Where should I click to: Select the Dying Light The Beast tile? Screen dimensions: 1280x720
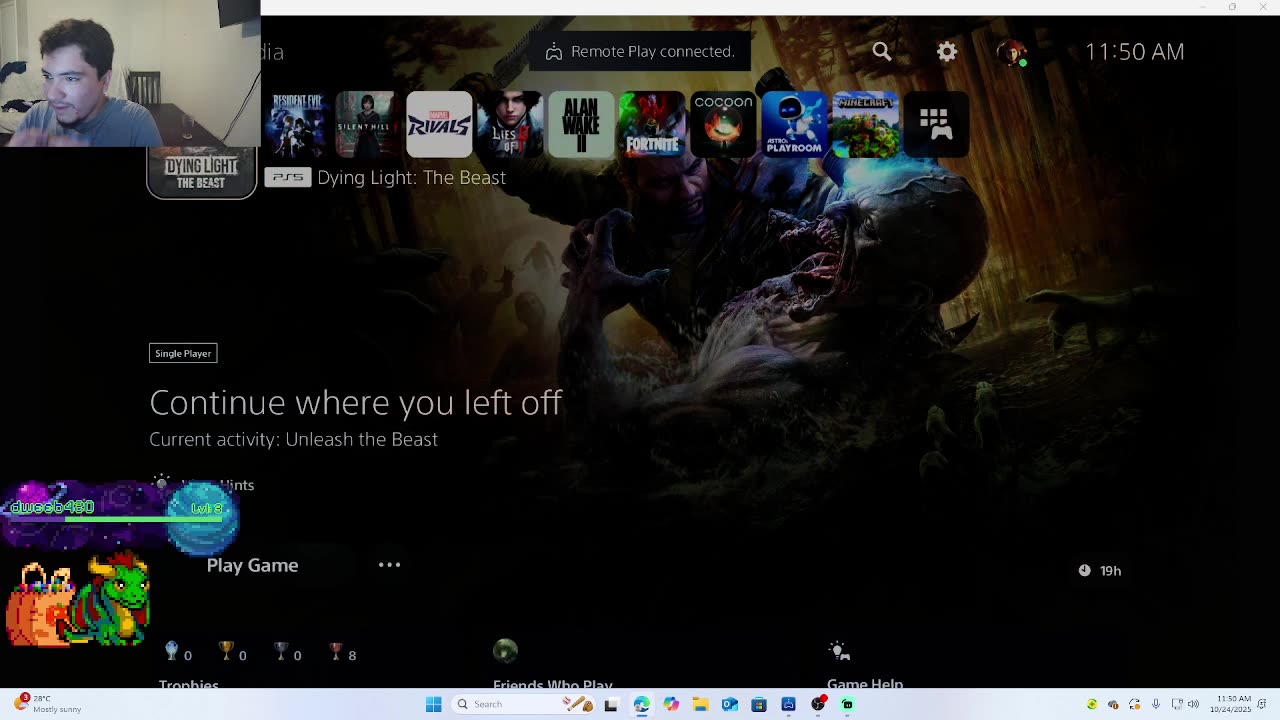point(202,172)
